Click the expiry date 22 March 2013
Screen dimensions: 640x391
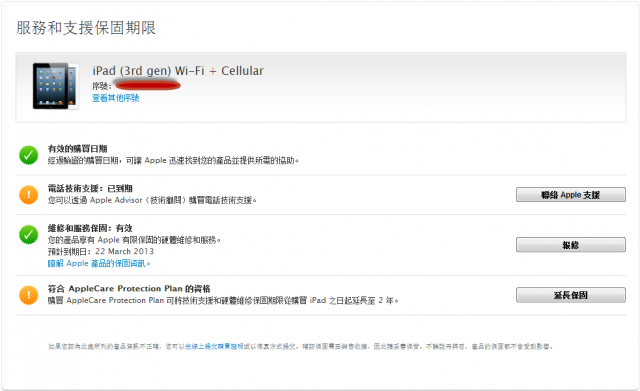[x=124, y=251]
